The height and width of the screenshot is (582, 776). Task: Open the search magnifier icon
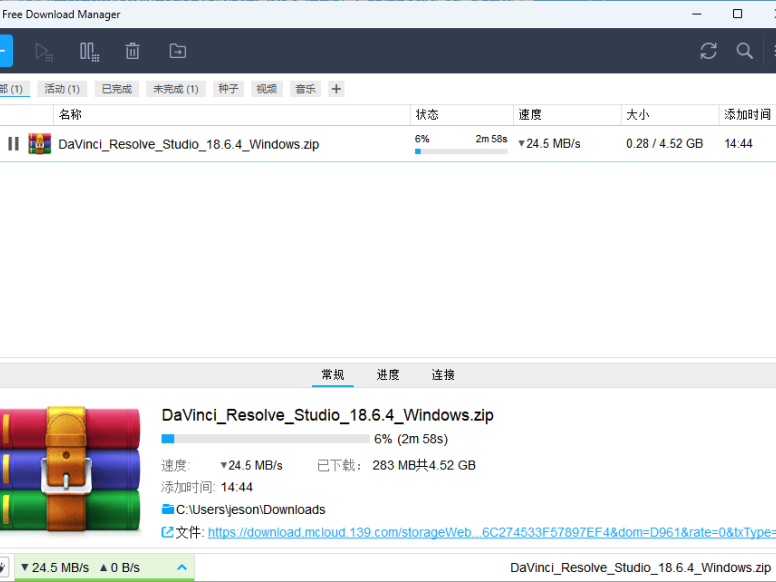[744, 50]
